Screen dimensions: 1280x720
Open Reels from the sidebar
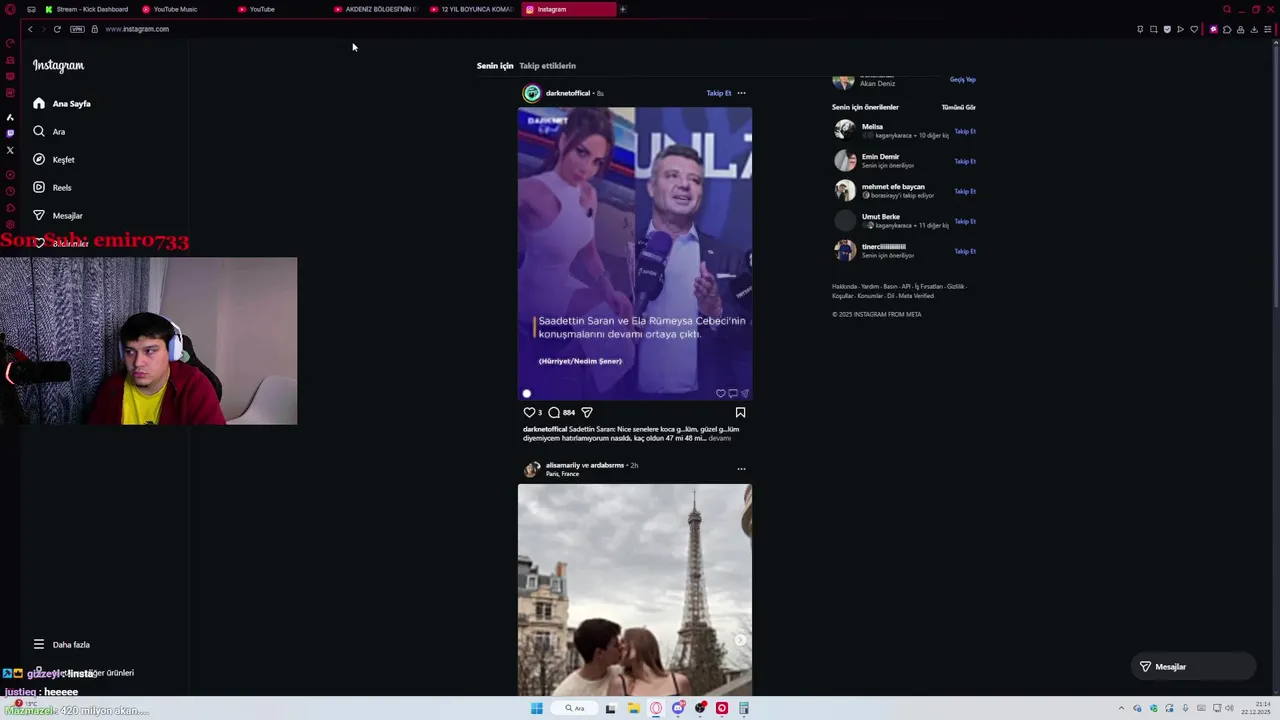click(x=52, y=188)
